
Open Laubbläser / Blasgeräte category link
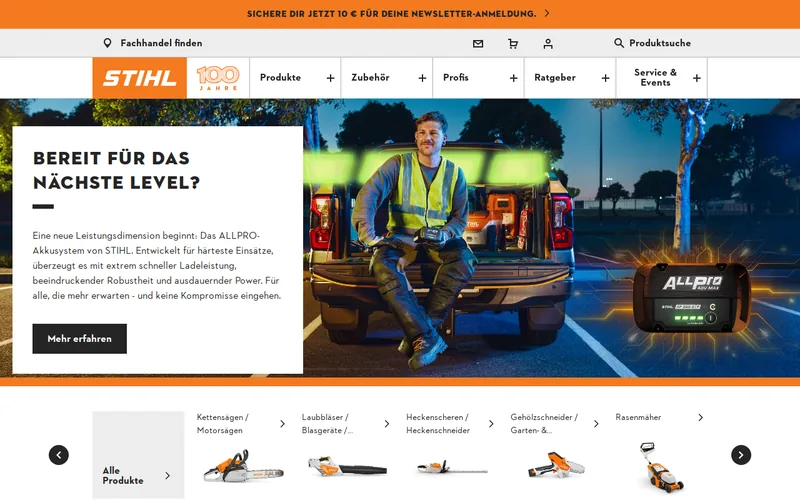[327, 423]
